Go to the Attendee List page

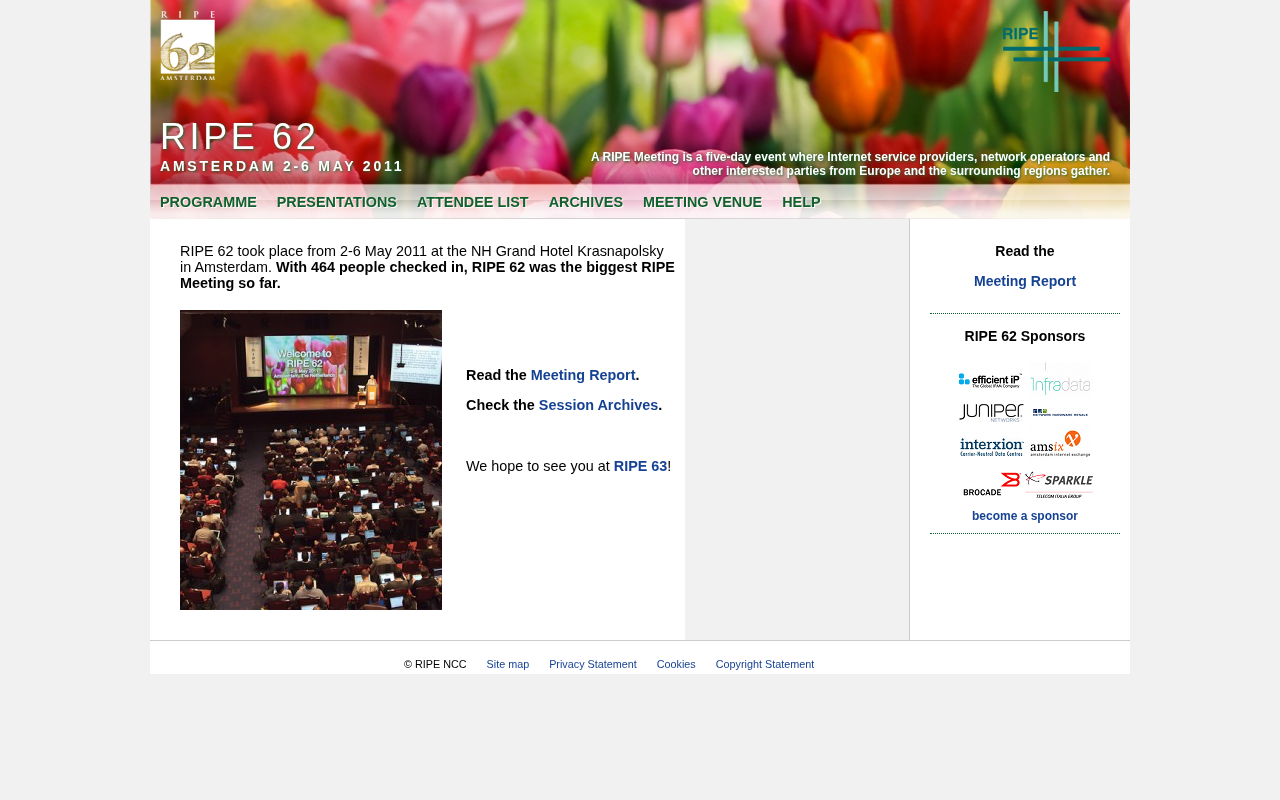pyautogui.click(x=472, y=202)
